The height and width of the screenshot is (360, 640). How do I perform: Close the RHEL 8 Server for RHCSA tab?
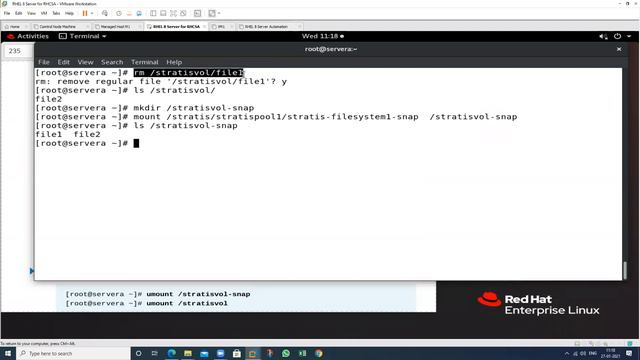click(x=204, y=27)
